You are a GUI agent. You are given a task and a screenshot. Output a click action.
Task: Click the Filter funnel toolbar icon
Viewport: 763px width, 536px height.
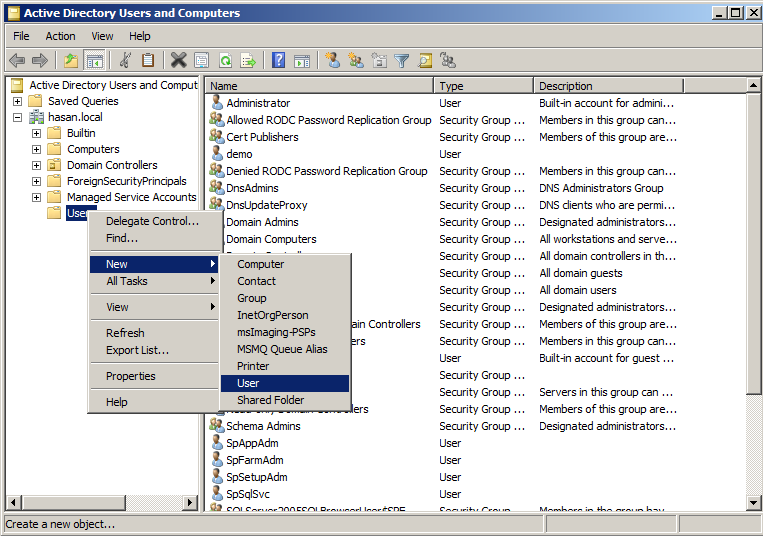402,60
